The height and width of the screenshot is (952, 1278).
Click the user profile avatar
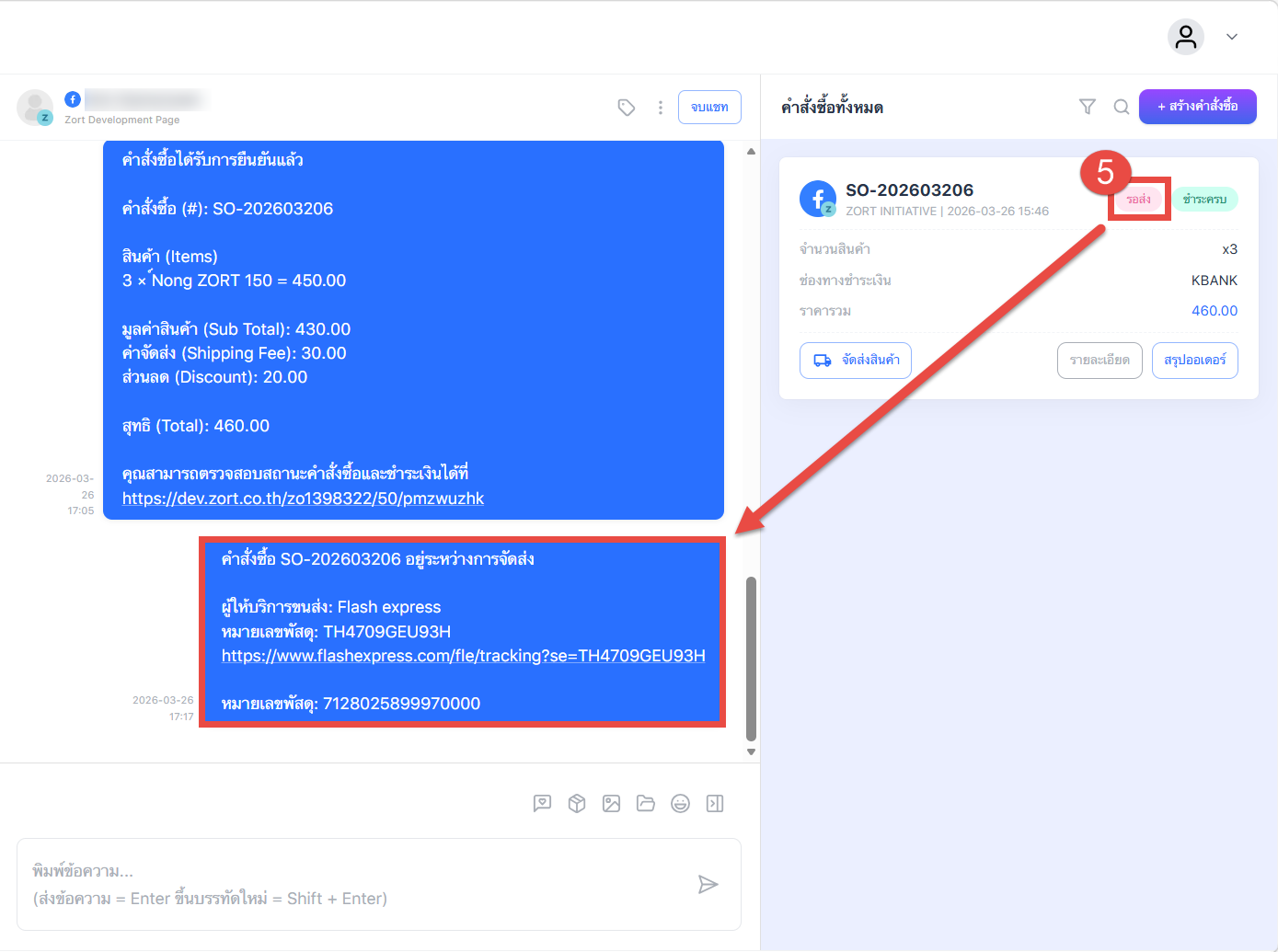point(1186,37)
